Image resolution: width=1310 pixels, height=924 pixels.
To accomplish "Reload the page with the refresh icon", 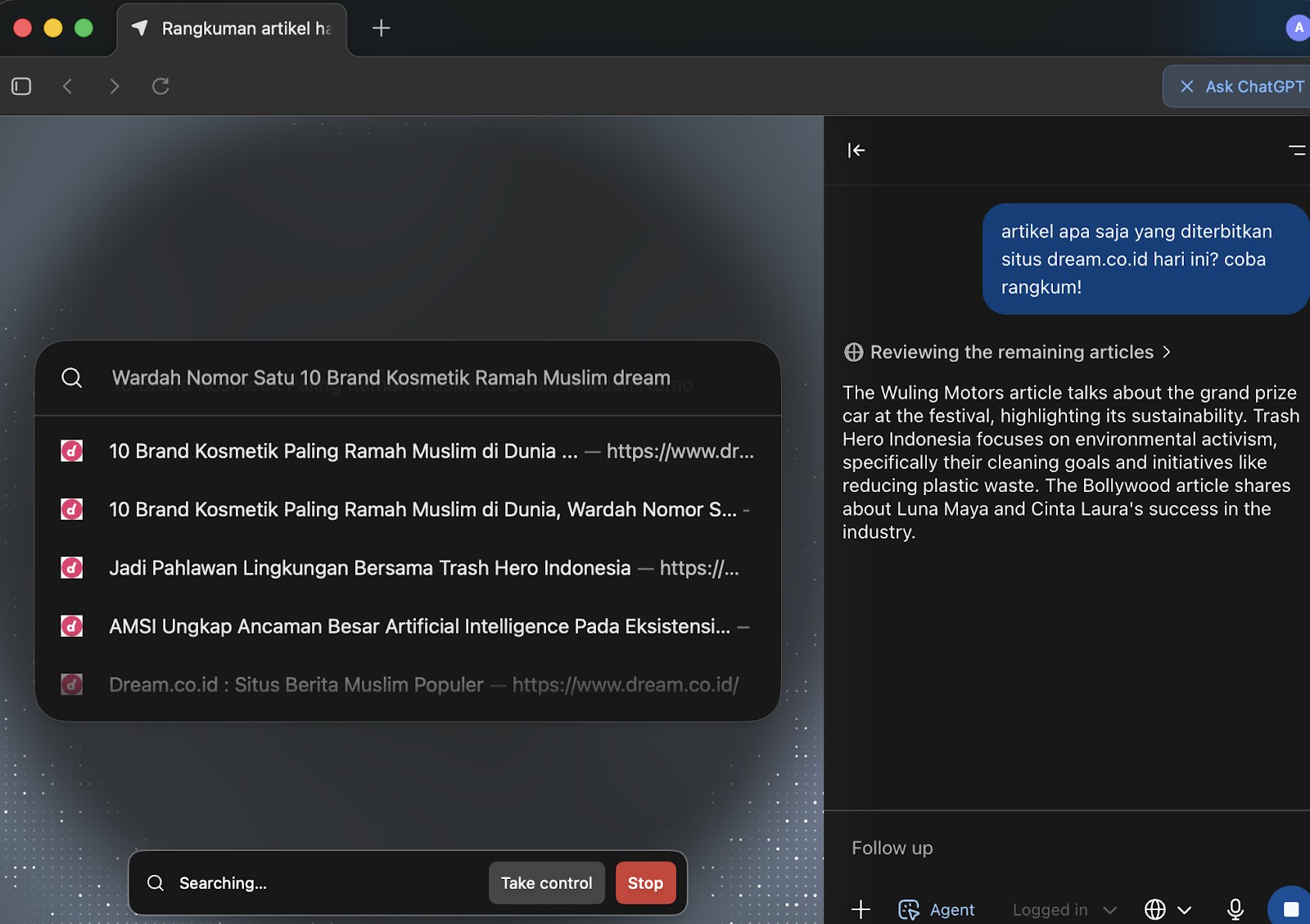I will point(160,86).
